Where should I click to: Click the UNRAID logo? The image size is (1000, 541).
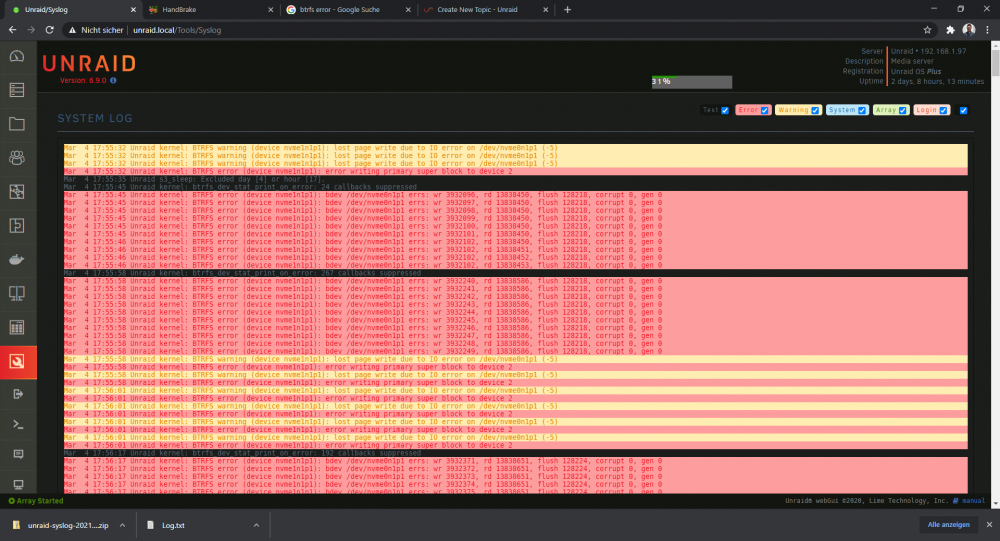(89, 64)
